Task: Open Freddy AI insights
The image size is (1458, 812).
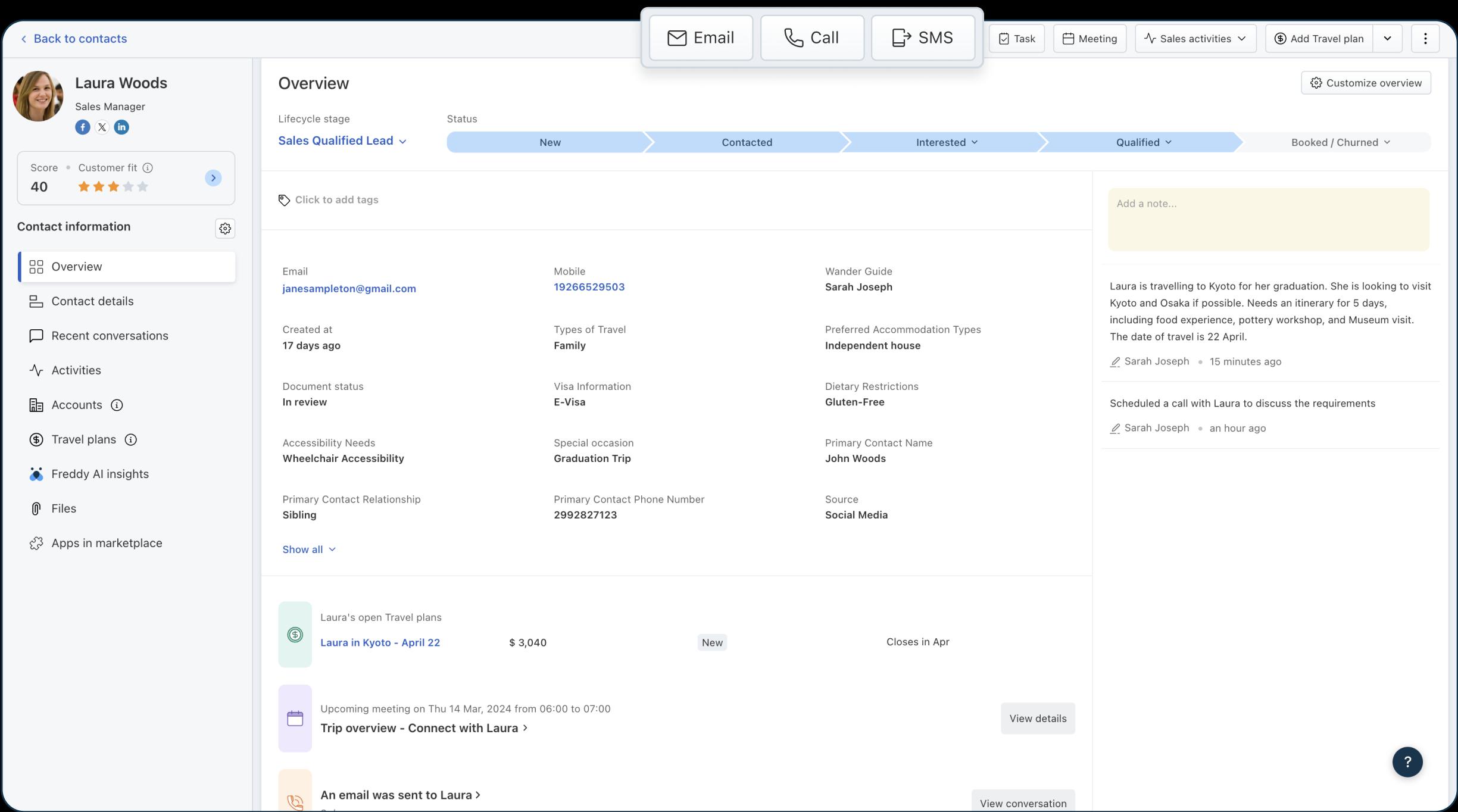Action: click(x=127, y=474)
